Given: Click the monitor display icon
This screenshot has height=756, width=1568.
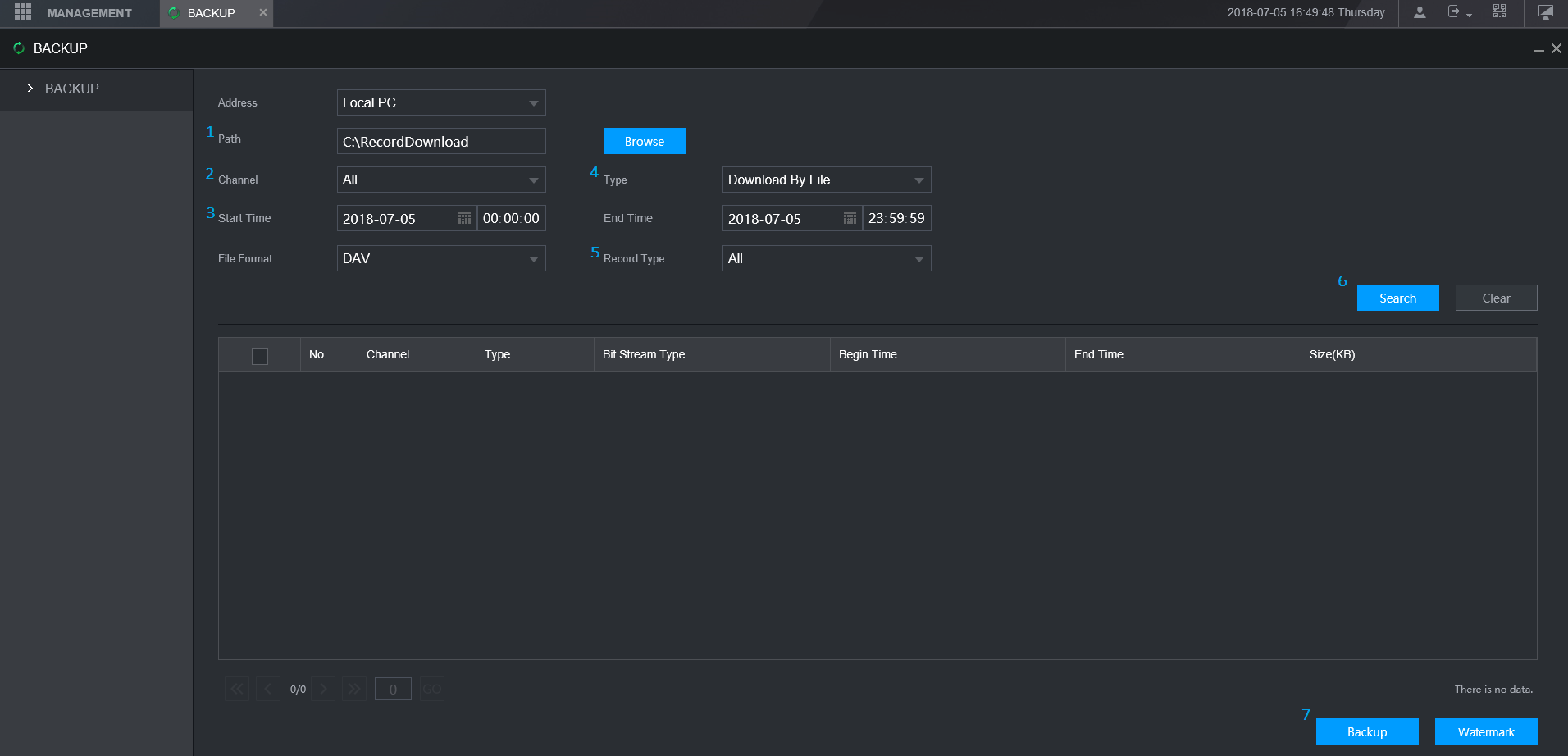Looking at the screenshot, I should 1545,12.
